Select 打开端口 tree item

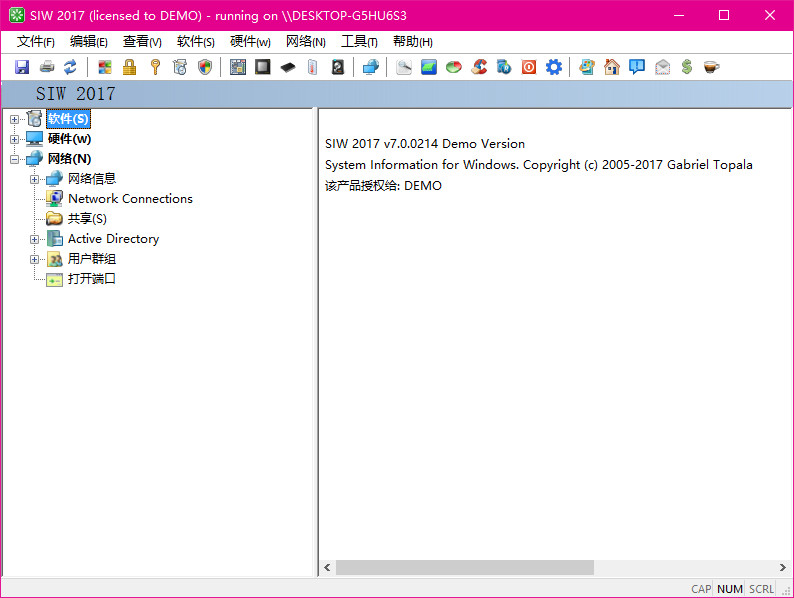(92, 278)
